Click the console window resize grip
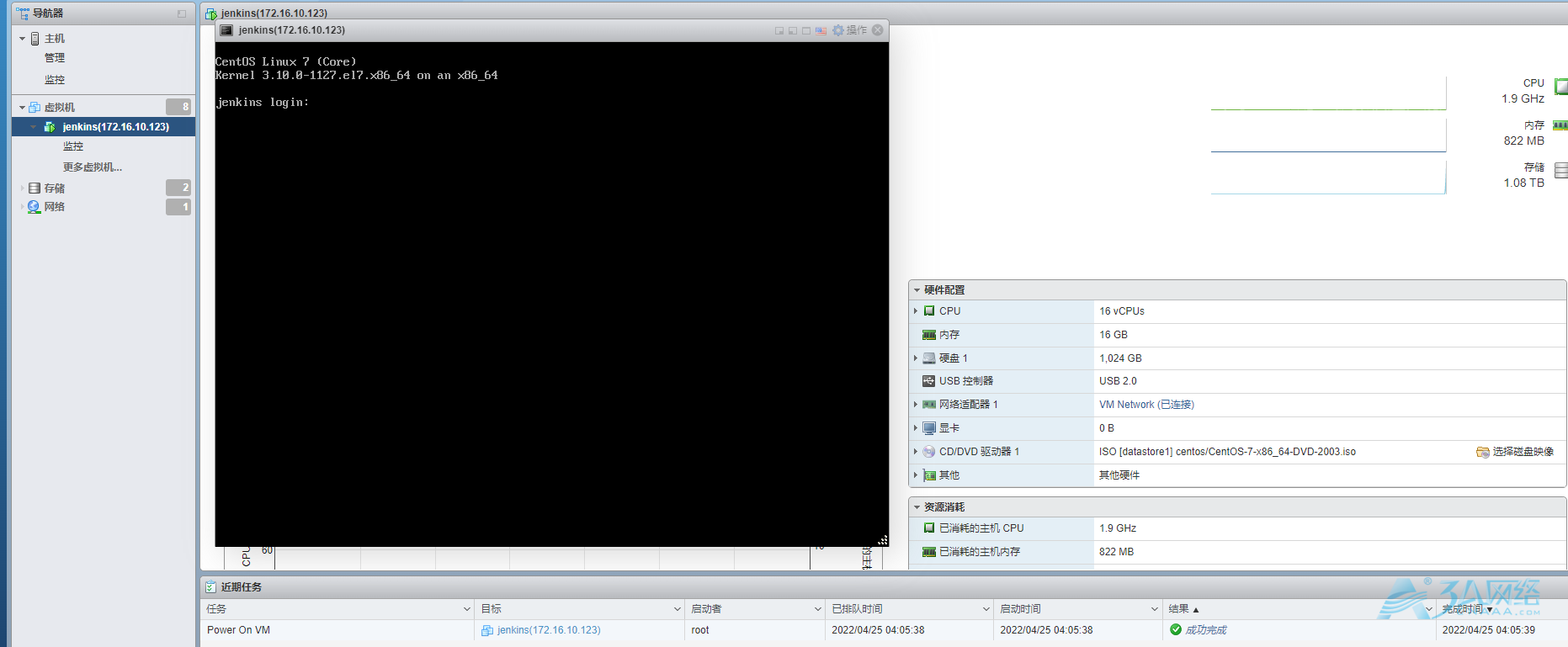 [882, 540]
